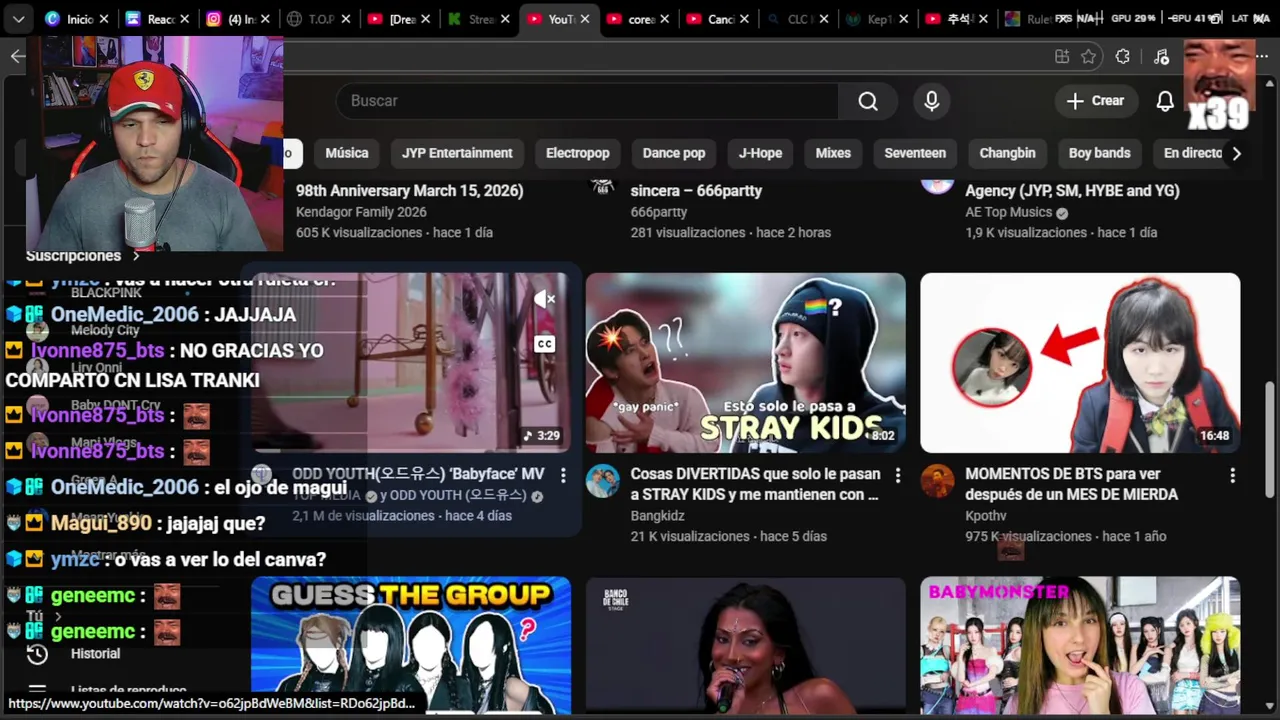Open the tab search dropdown arrow

18,19
